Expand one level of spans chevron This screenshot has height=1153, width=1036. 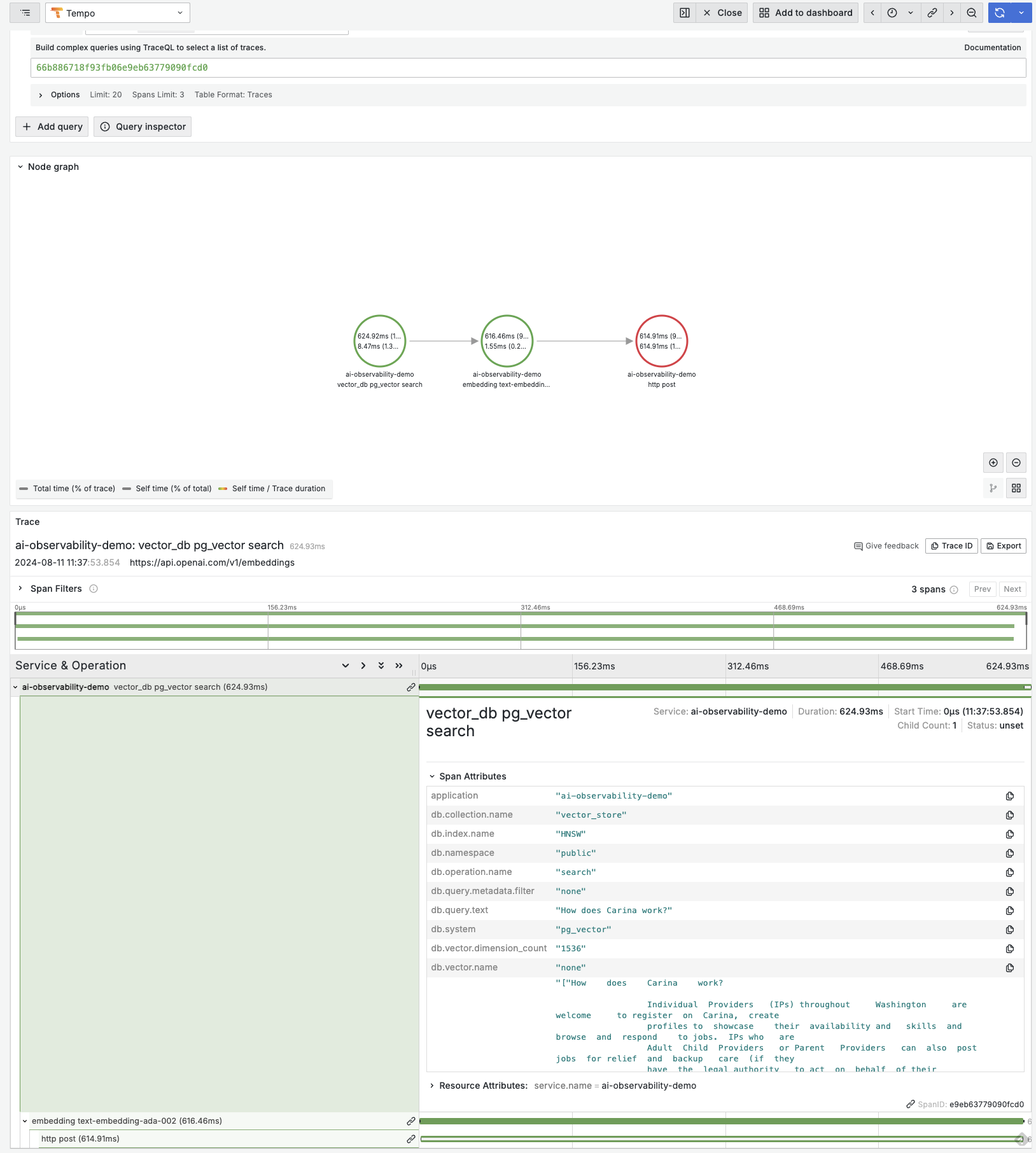pyautogui.click(x=346, y=666)
